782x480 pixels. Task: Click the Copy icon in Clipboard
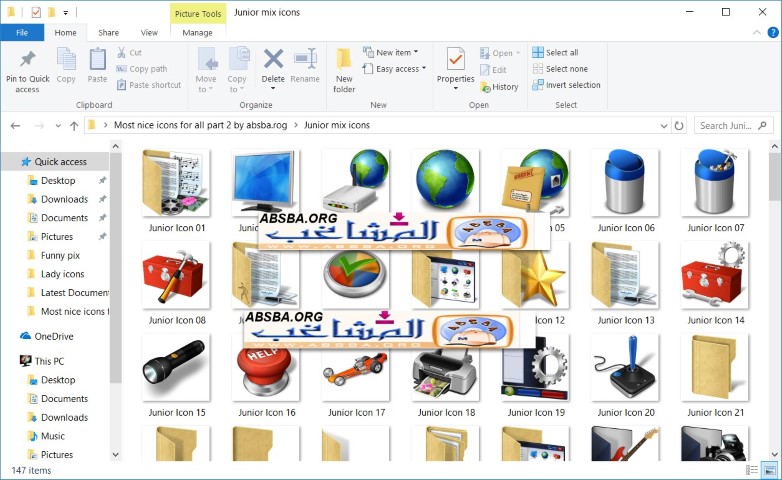point(66,59)
